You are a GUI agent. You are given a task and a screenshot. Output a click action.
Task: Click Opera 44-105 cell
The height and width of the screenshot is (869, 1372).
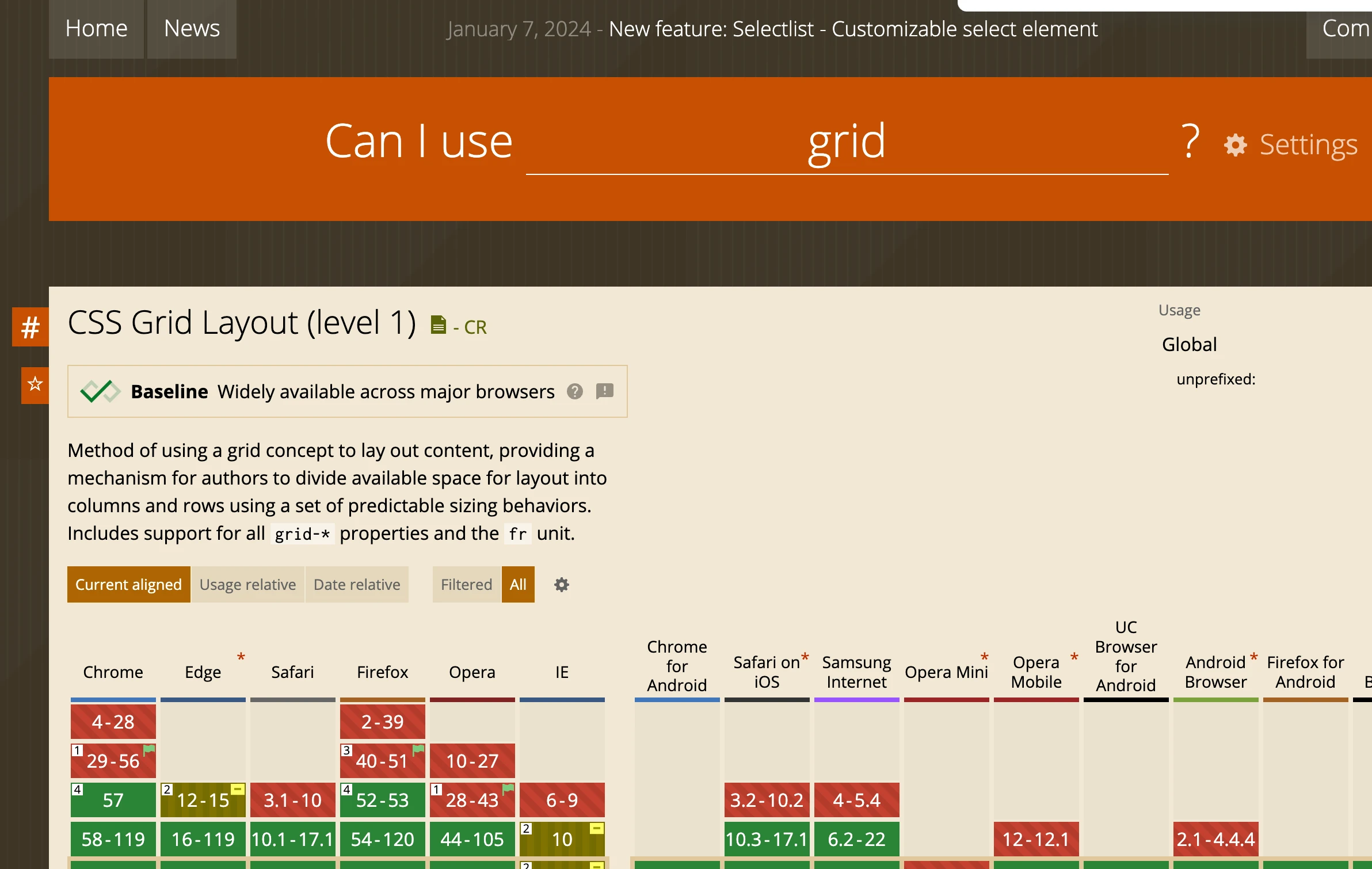pos(472,839)
